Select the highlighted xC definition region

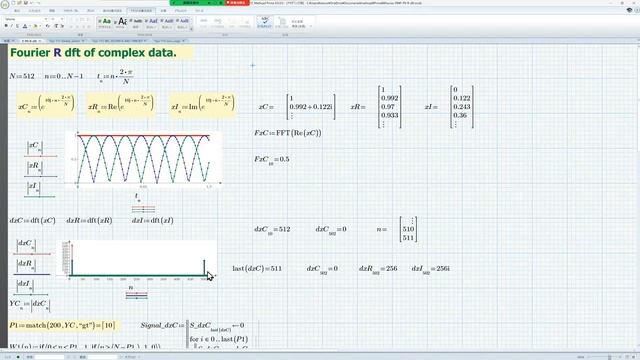[x=46, y=105]
